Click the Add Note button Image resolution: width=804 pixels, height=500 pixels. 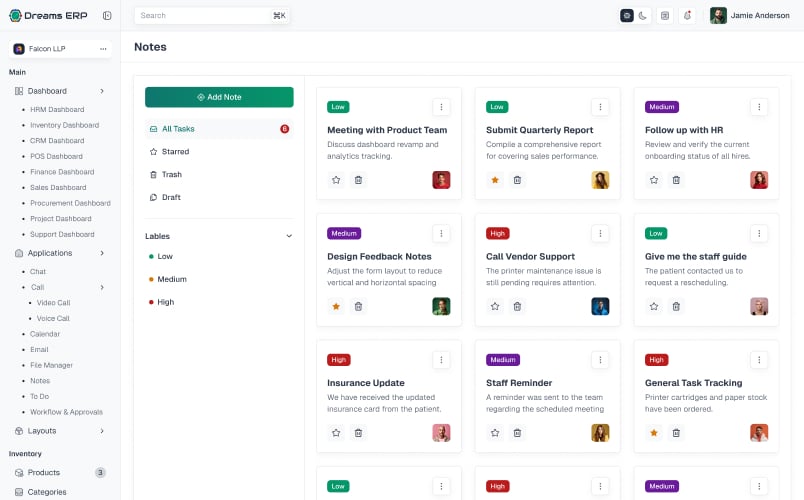click(x=219, y=97)
